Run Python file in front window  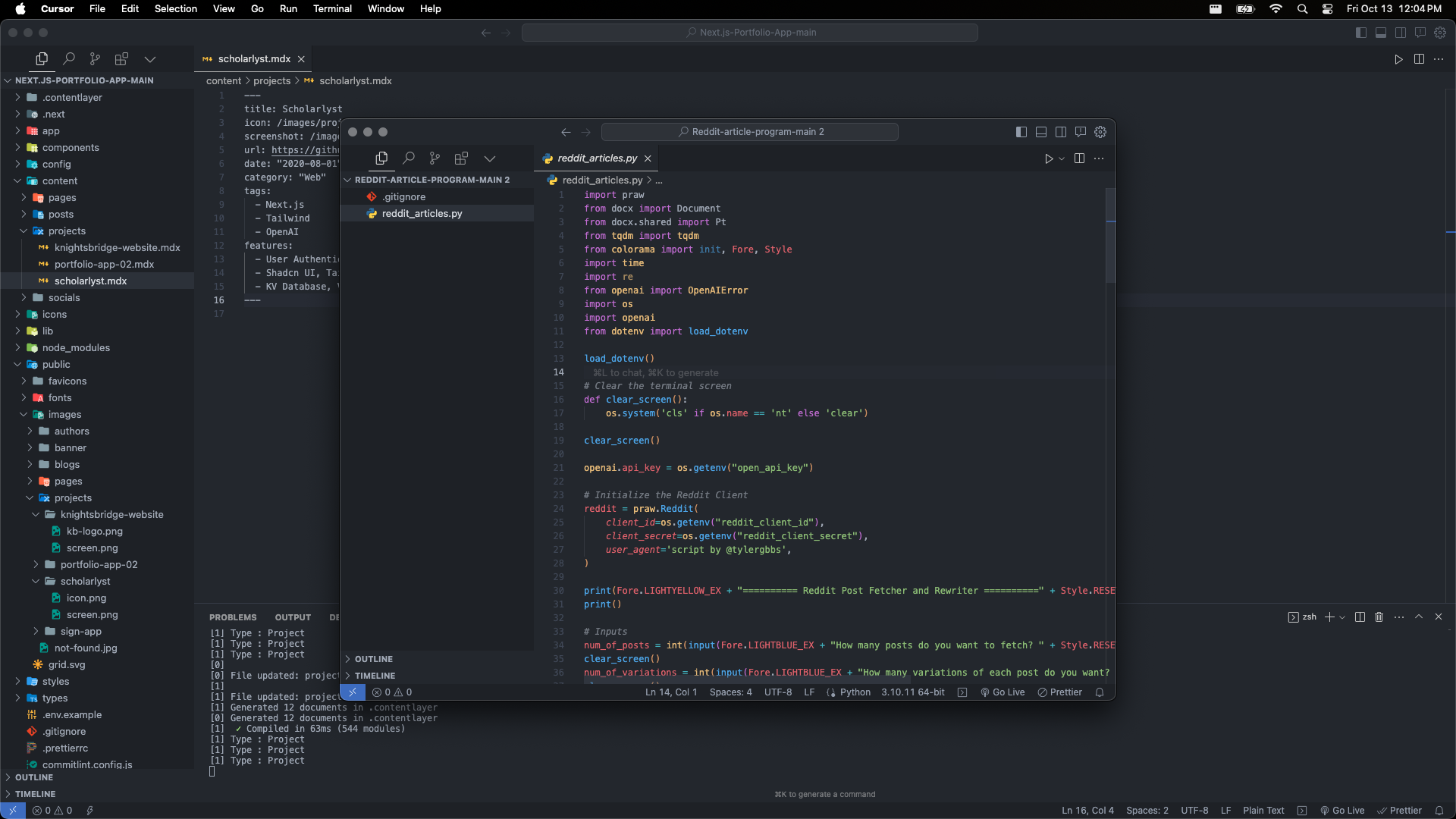[1049, 158]
